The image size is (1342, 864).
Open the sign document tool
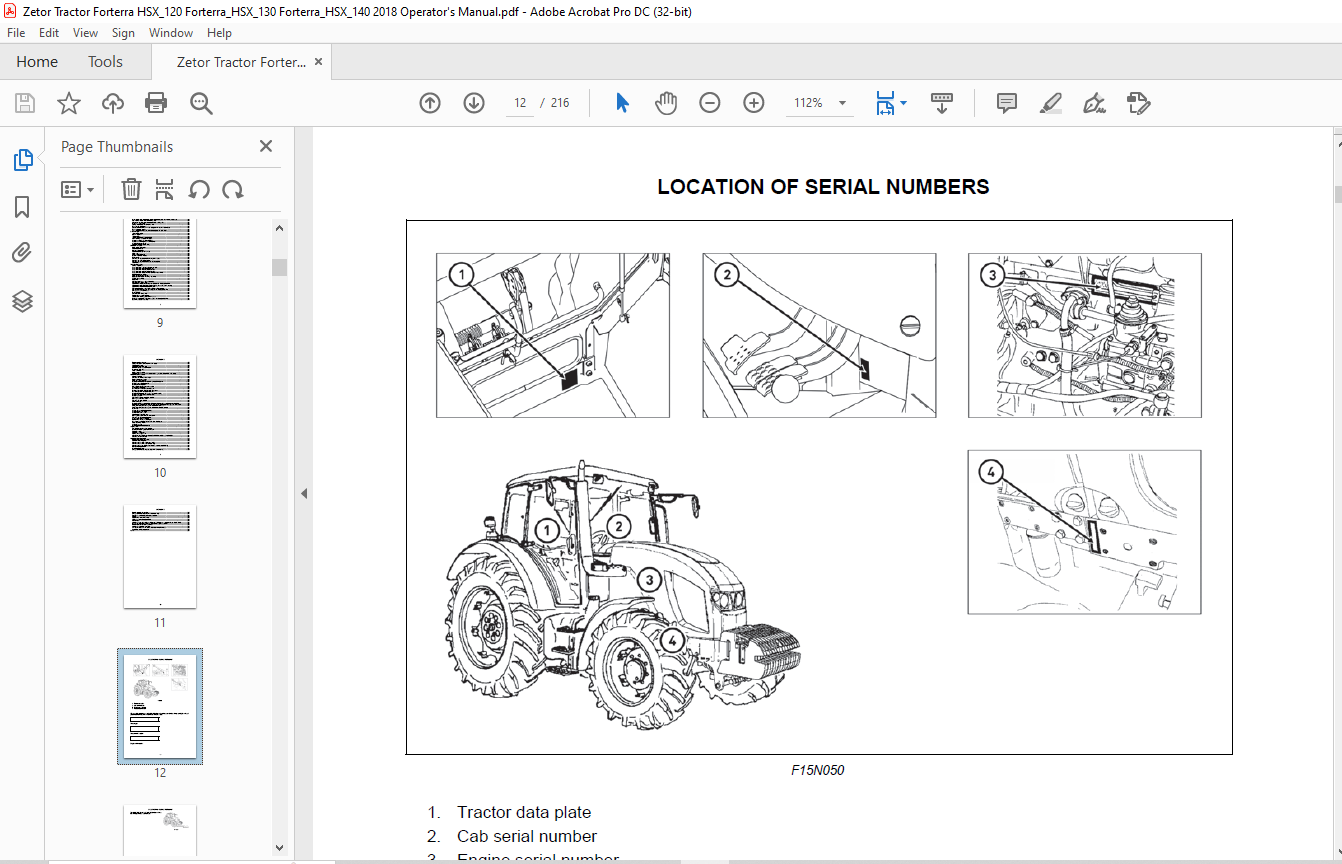coord(1094,103)
